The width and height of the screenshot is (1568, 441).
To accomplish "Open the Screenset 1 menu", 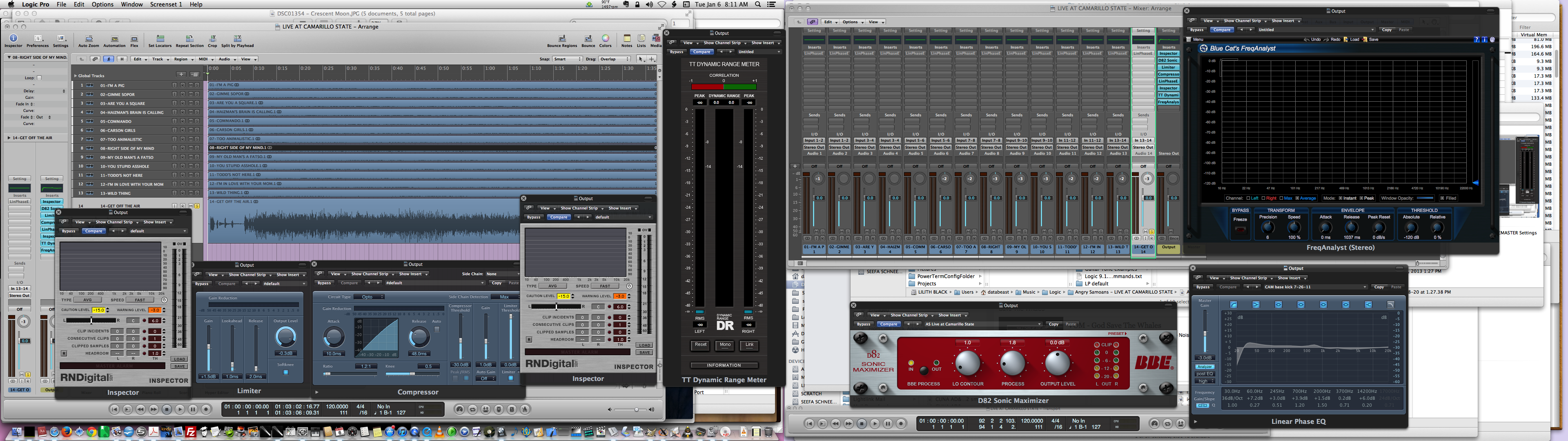I will coord(166,4).
